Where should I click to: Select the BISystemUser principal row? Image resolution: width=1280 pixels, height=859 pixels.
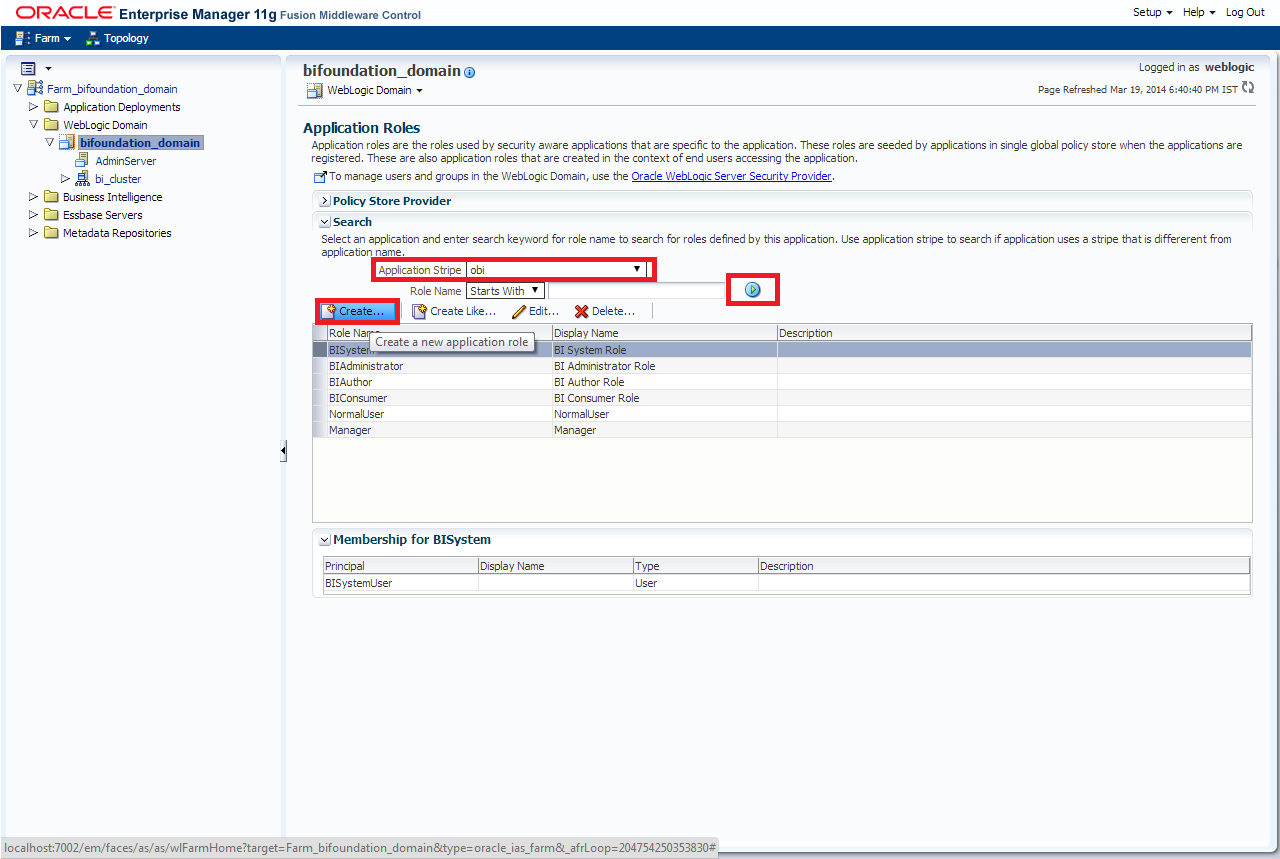785,583
